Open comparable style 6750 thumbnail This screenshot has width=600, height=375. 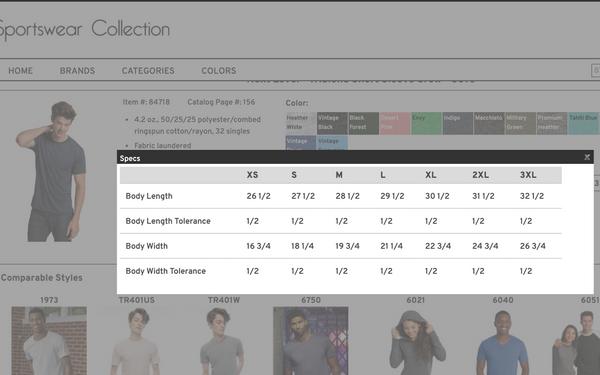[311, 341]
